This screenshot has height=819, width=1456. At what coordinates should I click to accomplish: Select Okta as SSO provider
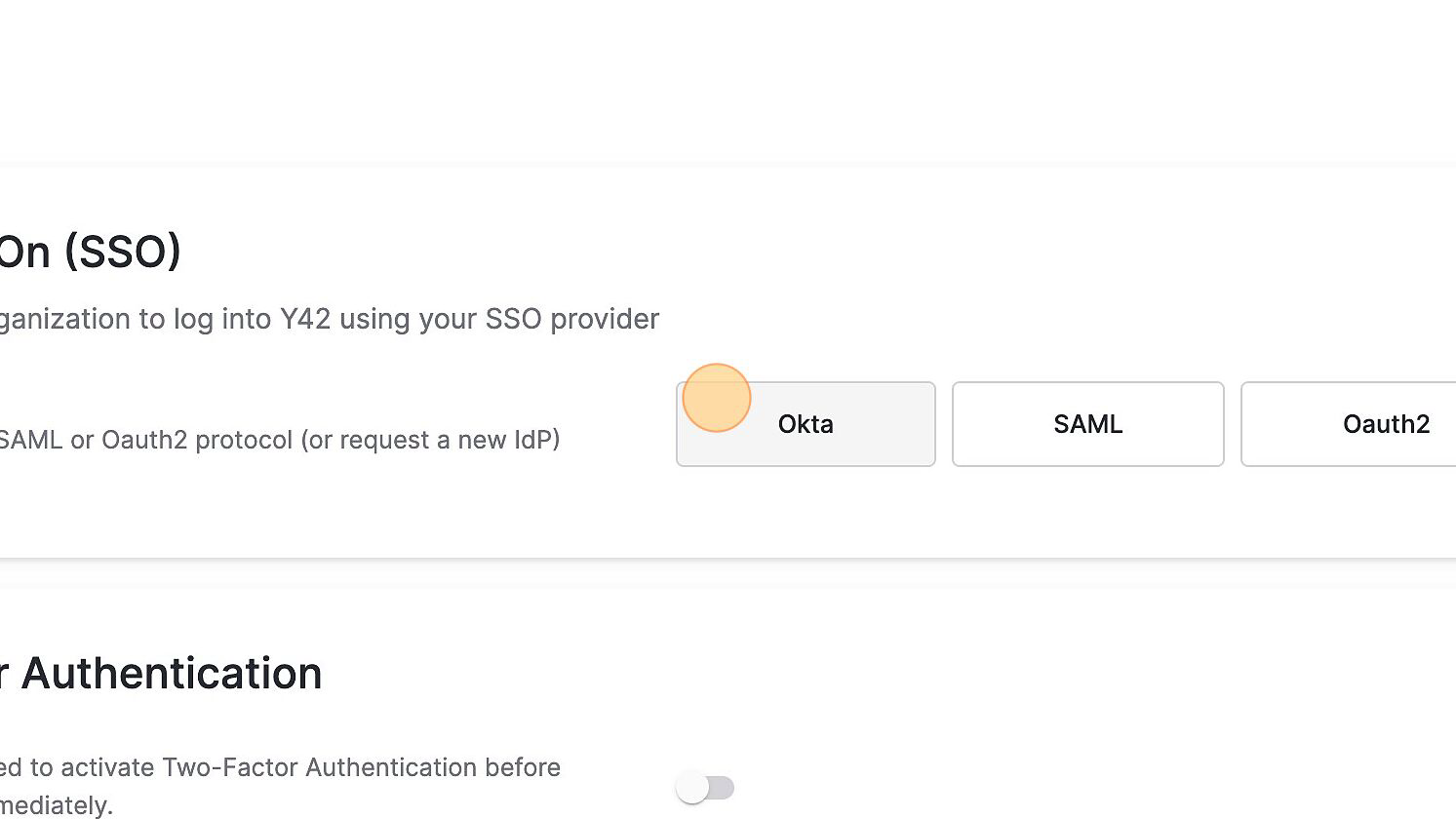806,424
